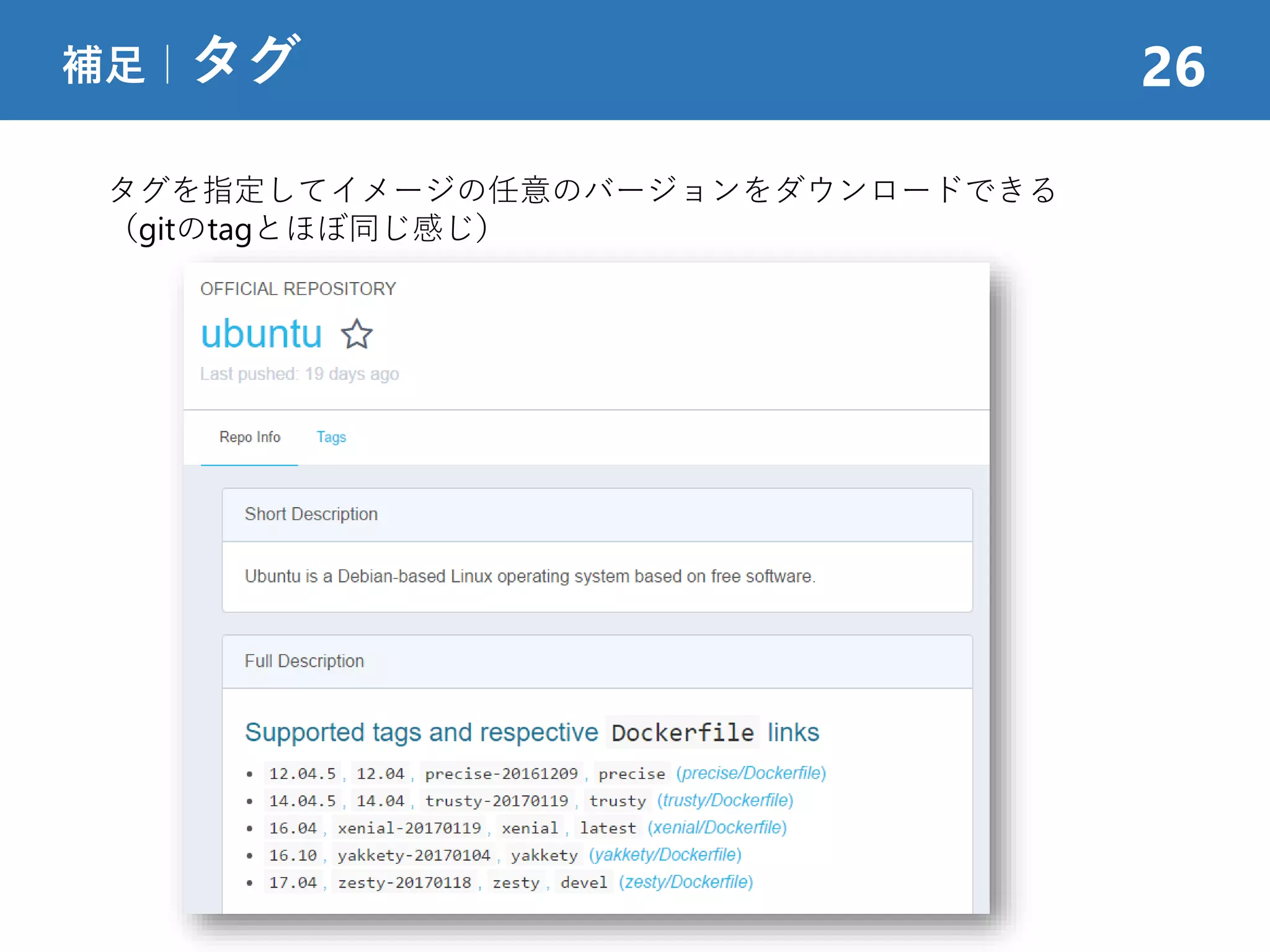Click the Supported tags heading
Viewport: 1270px width, 952px height.
click(532, 733)
